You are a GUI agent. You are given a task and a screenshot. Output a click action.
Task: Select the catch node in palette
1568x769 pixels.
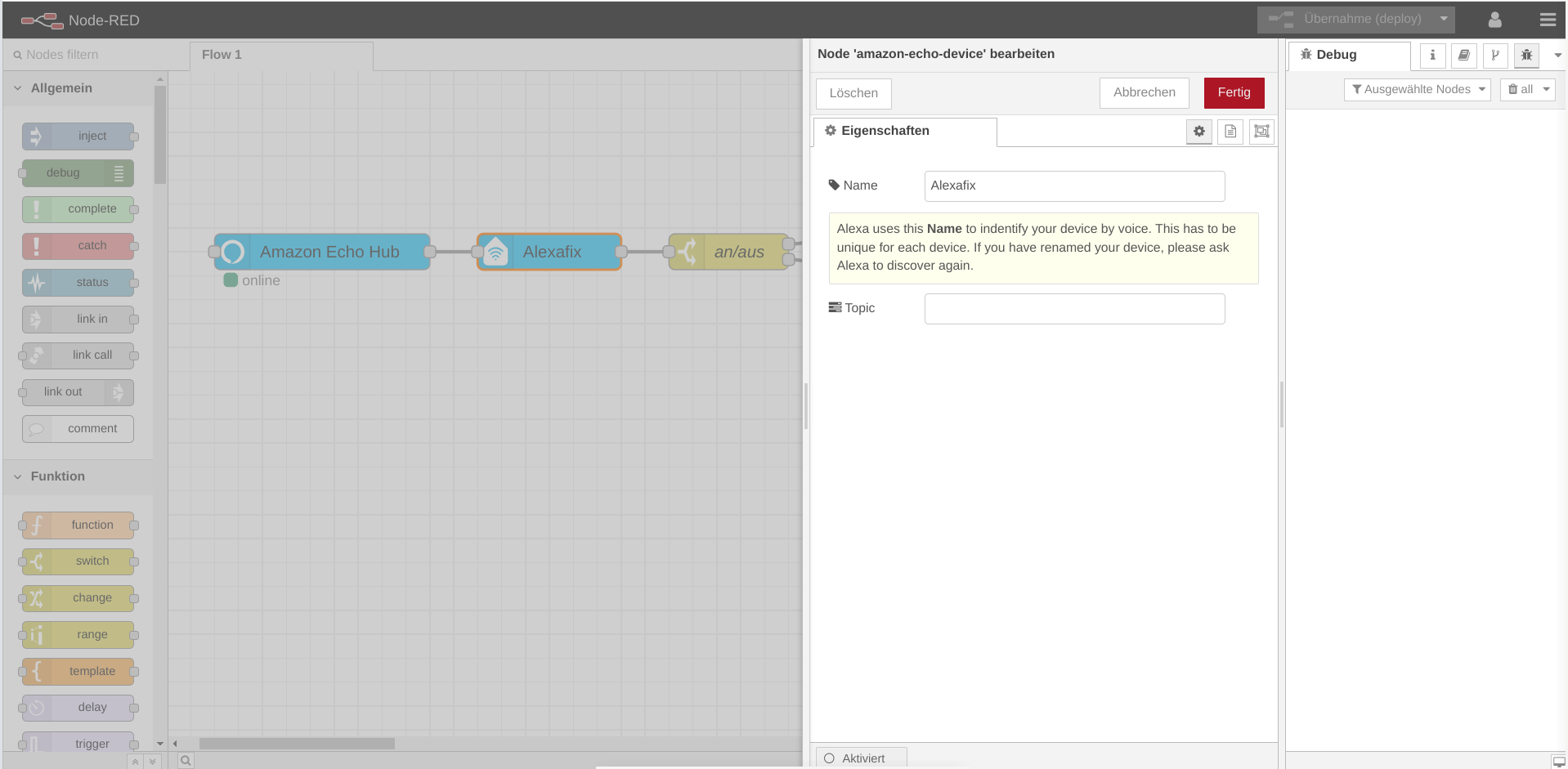pyautogui.click(x=78, y=246)
